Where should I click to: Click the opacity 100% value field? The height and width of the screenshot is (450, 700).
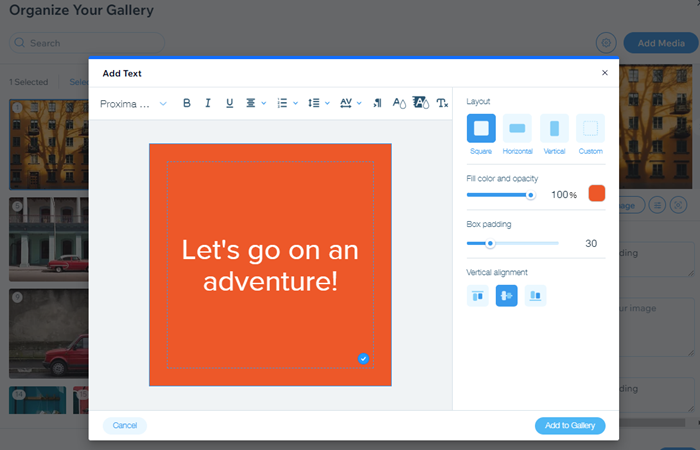(x=564, y=195)
